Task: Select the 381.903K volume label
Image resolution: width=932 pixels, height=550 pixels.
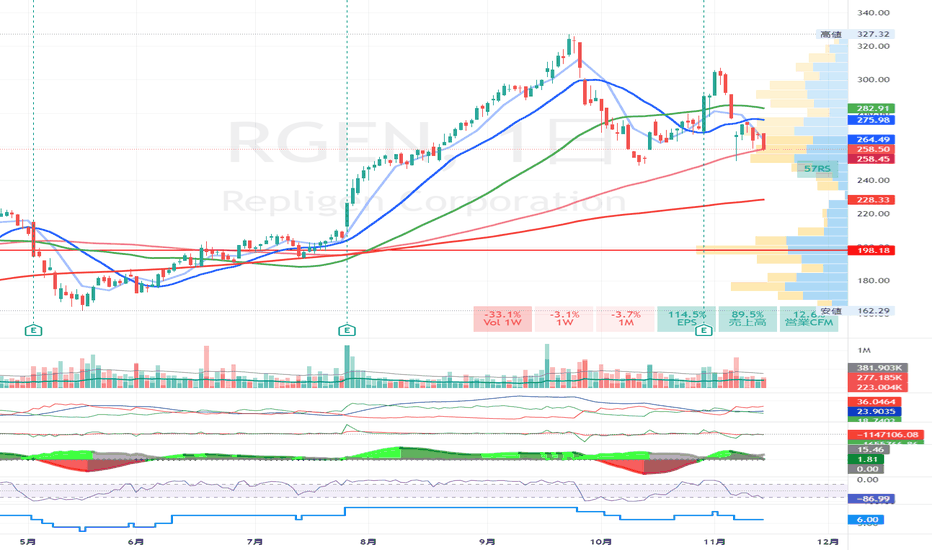Action: (879, 368)
